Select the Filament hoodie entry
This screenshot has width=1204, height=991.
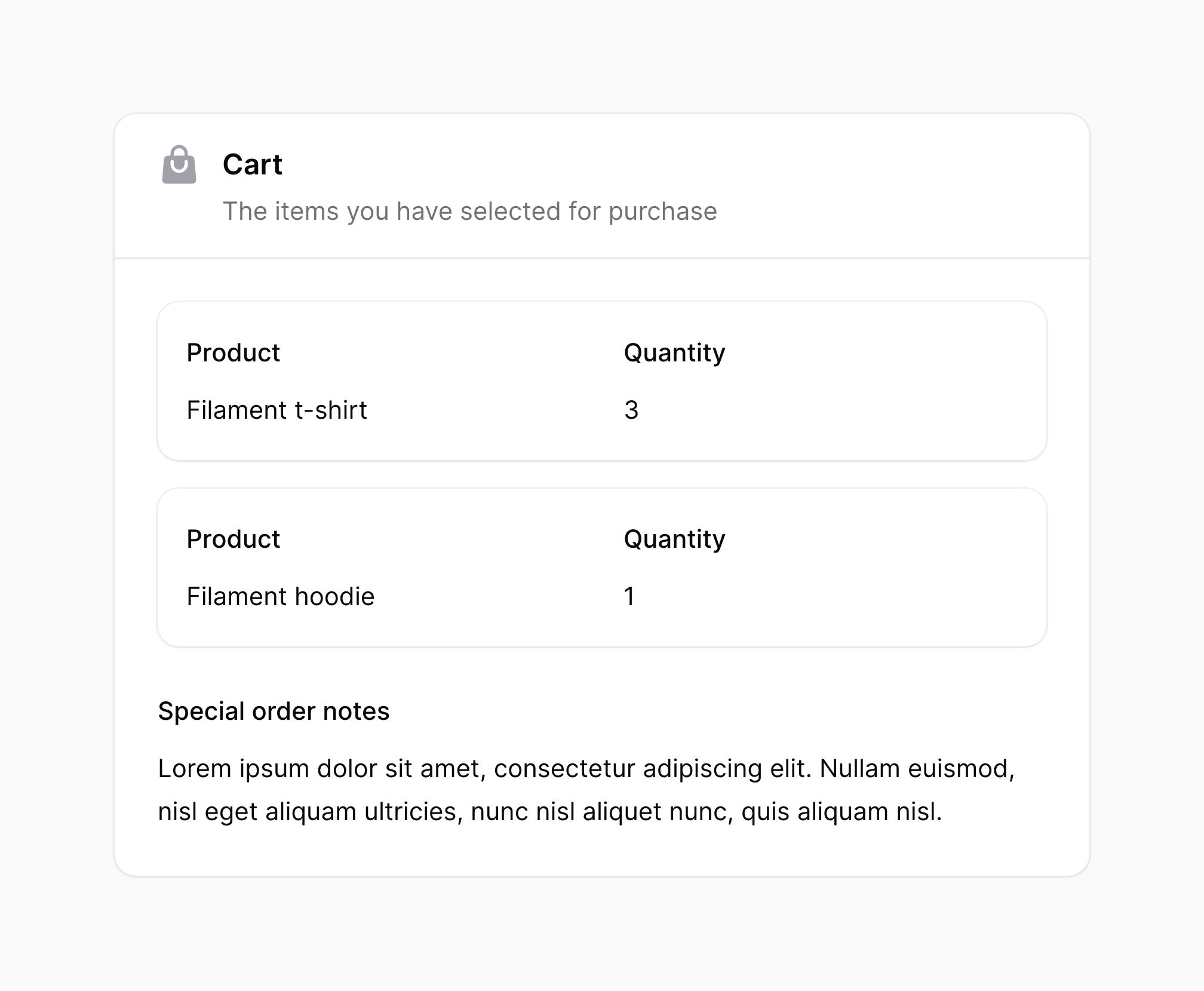point(280,596)
